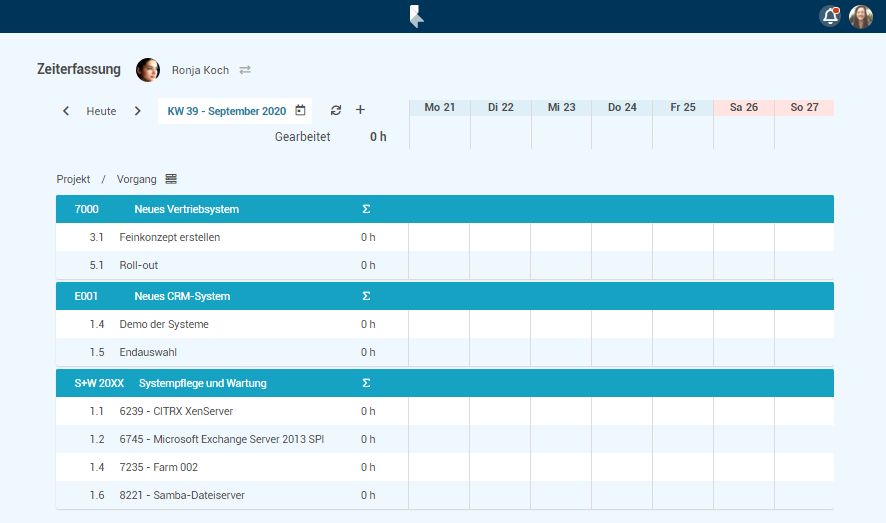This screenshot has height=523, width=886.
Task: Toggle the Projekt/Vorgang list view icon
Action: tap(171, 179)
